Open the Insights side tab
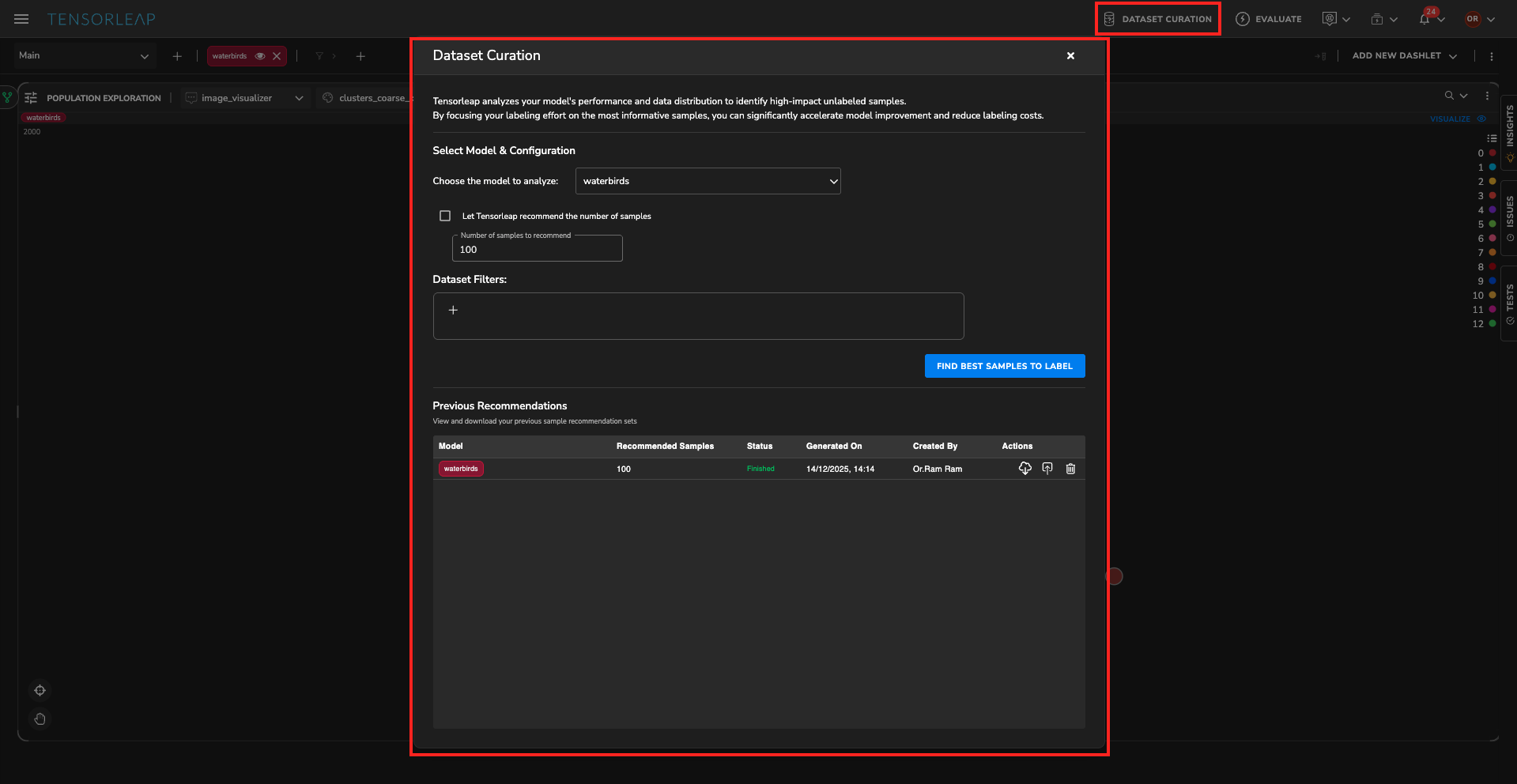This screenshot has width=1517, height=784. [1509, 130]
